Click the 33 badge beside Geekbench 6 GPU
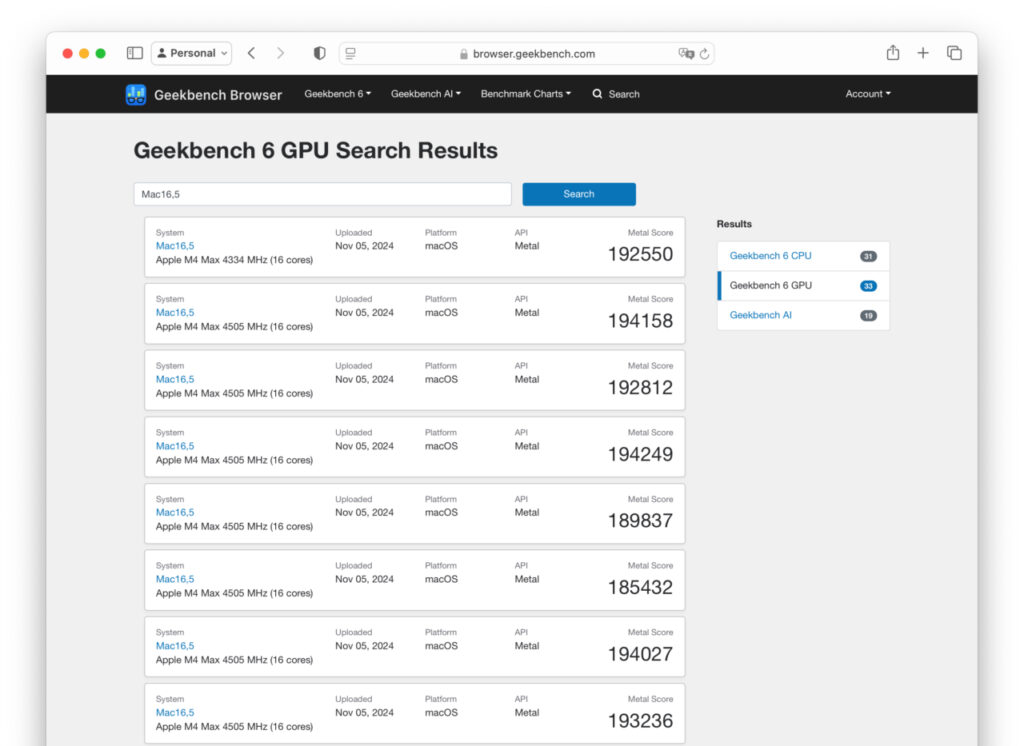1024x746 pixels. [x=868, y=286]
